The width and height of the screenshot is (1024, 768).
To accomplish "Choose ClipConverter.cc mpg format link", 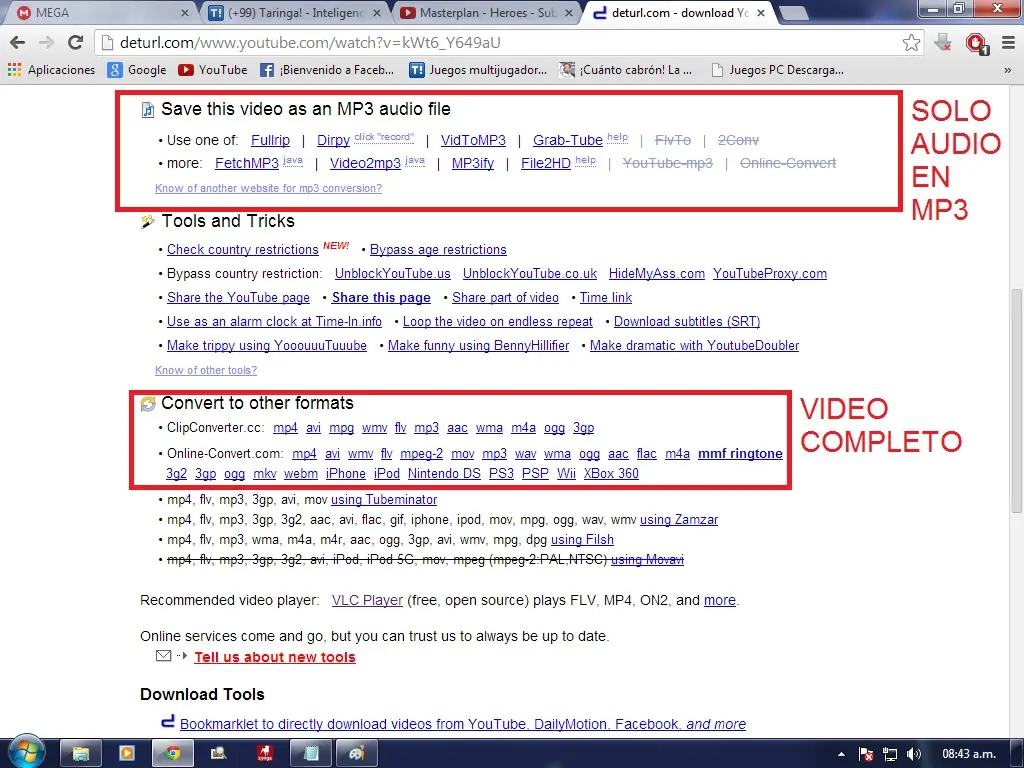I will [x=342, y=428].
